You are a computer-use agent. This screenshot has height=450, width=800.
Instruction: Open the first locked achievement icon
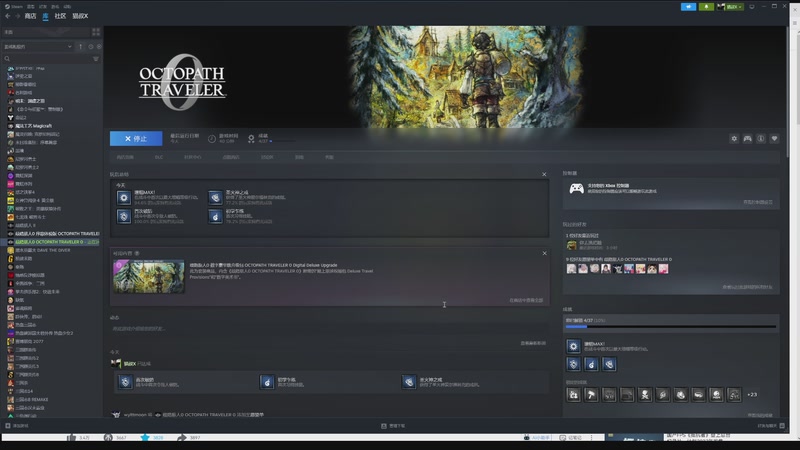(x=573, y=394)
